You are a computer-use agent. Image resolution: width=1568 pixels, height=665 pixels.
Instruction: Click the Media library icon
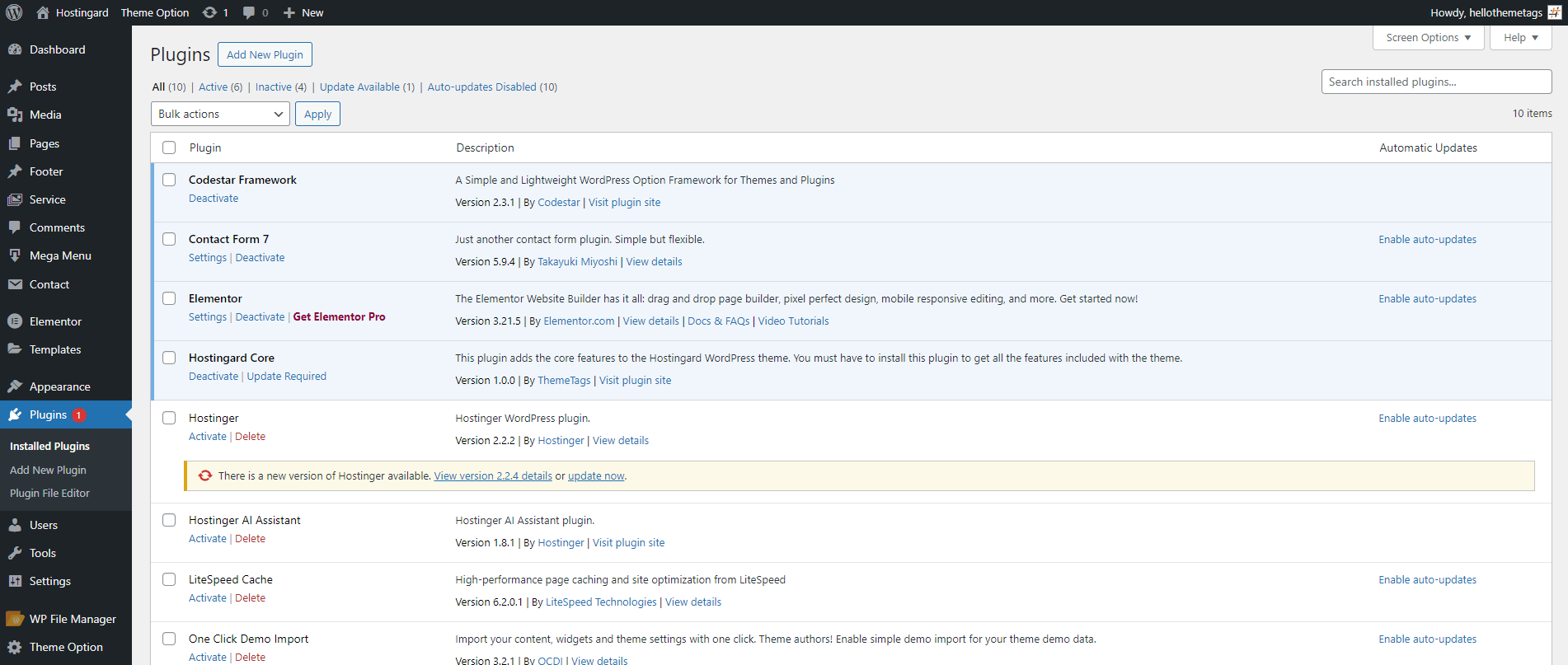tap(15, 115)
